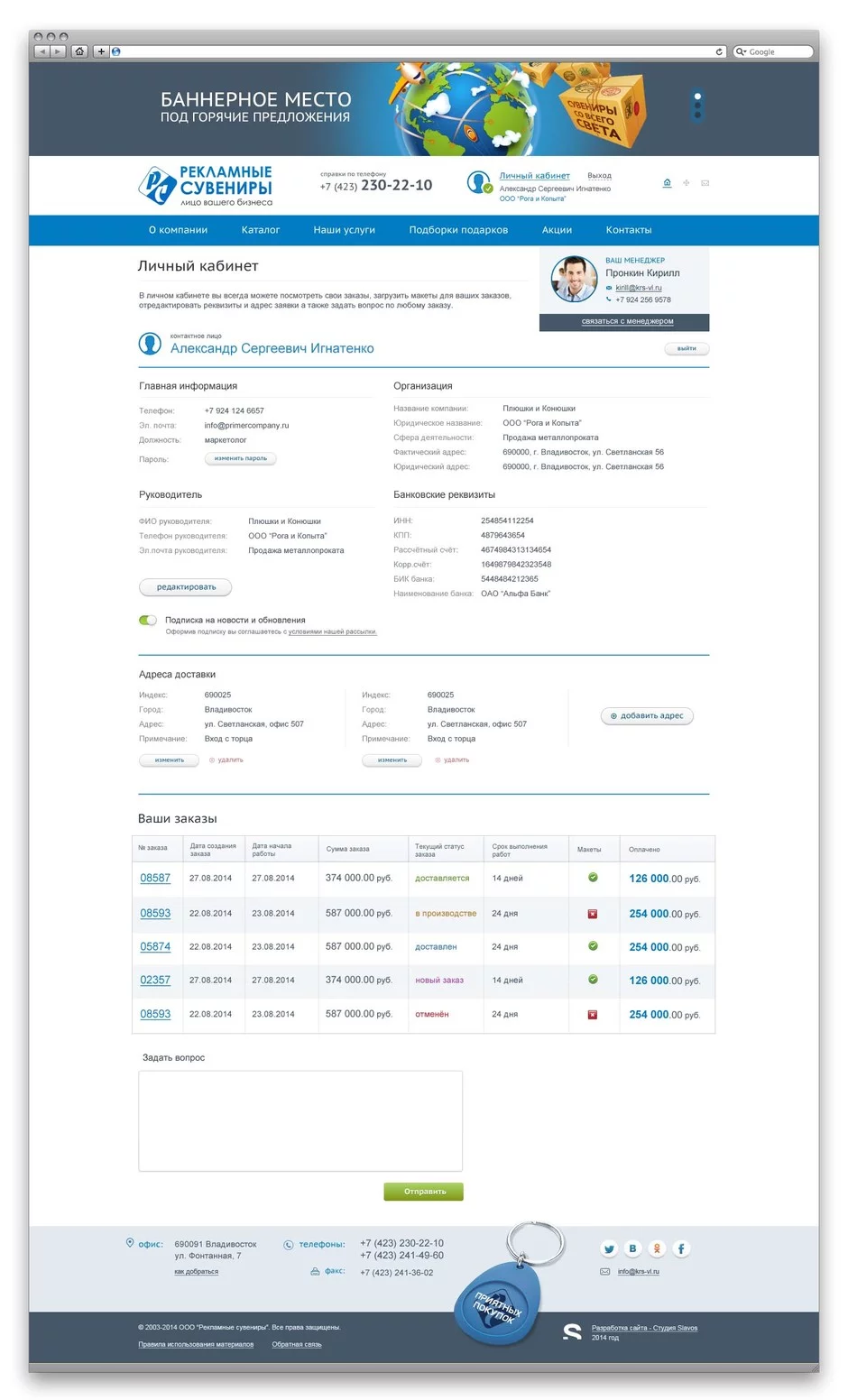Click the red mockup icon for в производстве order
Viewport: 848px width, 1400px height.
[593, 914]
